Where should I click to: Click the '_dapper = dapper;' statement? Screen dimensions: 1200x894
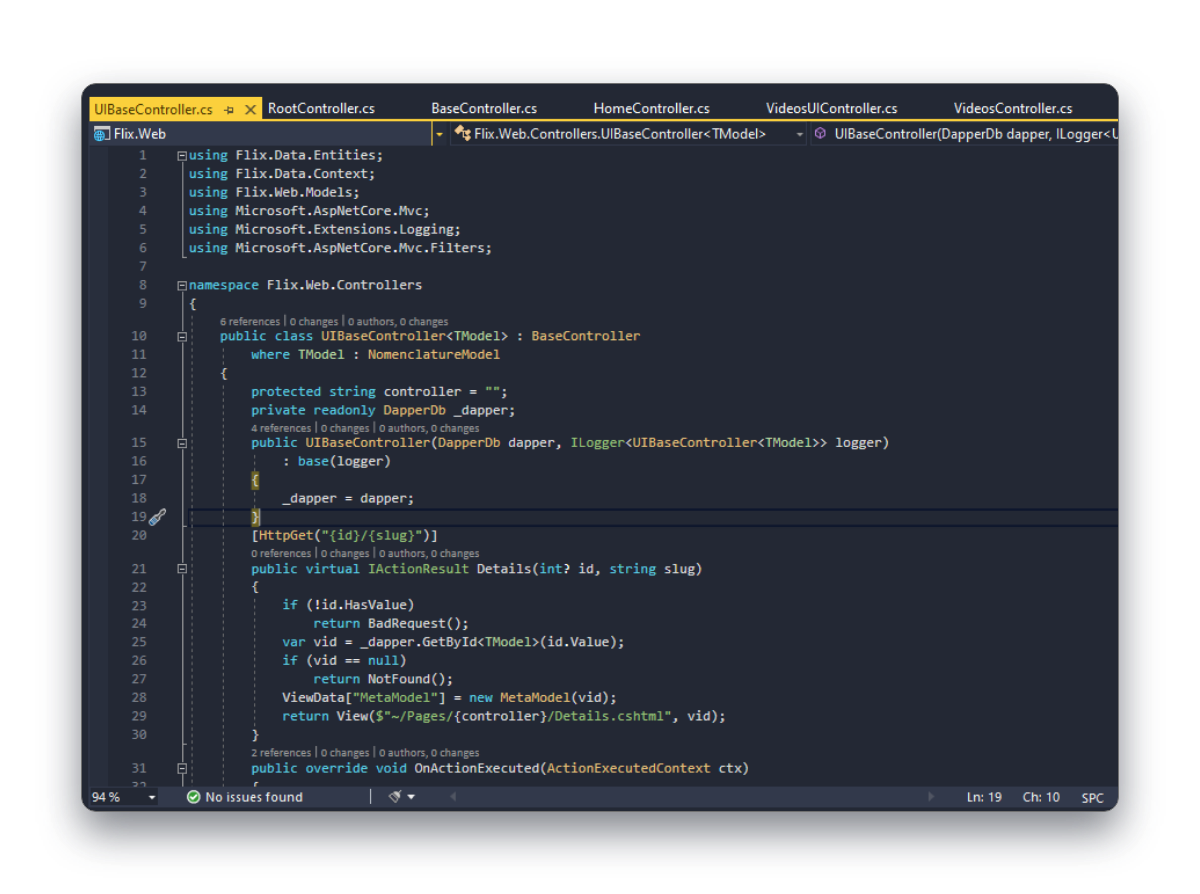pos(347,498)
